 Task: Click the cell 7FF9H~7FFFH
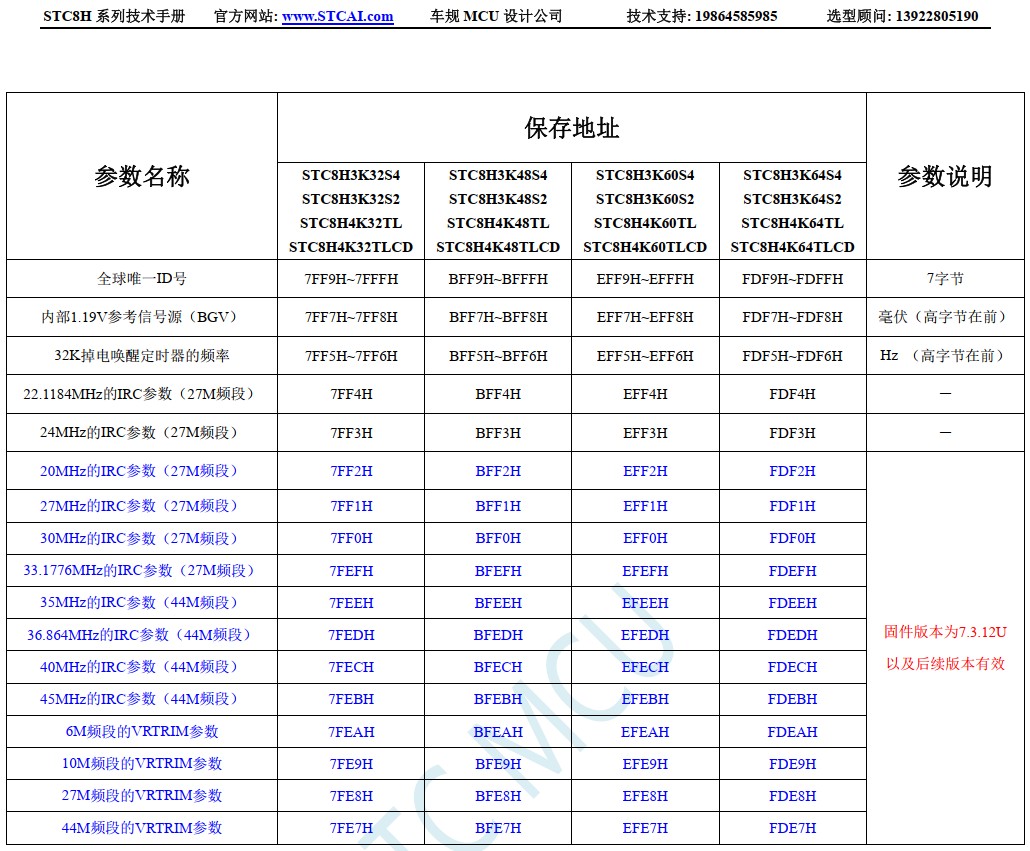[351, 279]
